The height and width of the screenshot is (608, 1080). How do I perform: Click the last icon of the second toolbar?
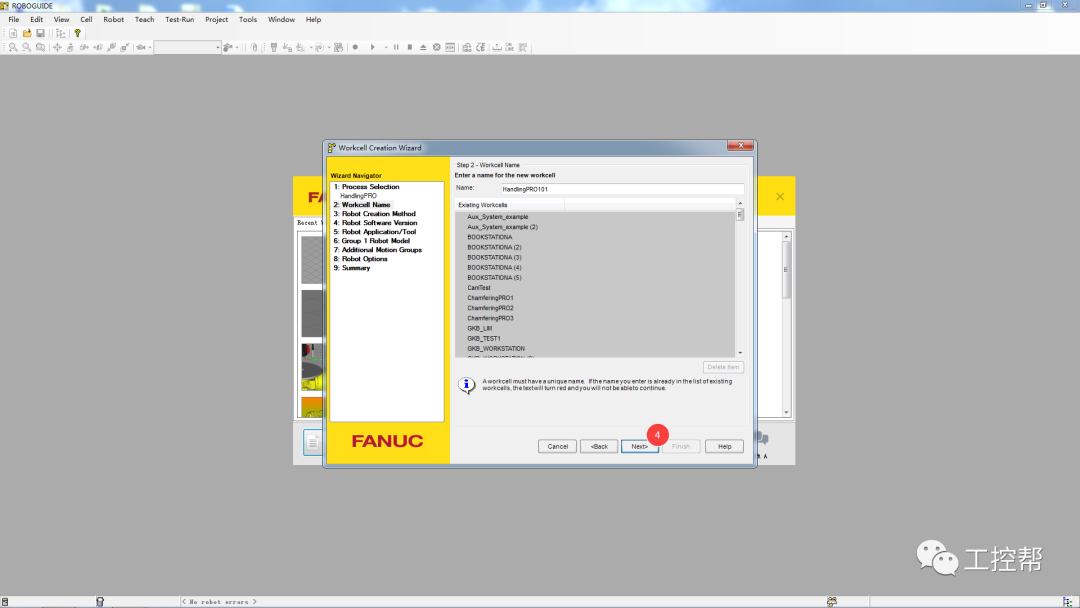tap(523, 48)
